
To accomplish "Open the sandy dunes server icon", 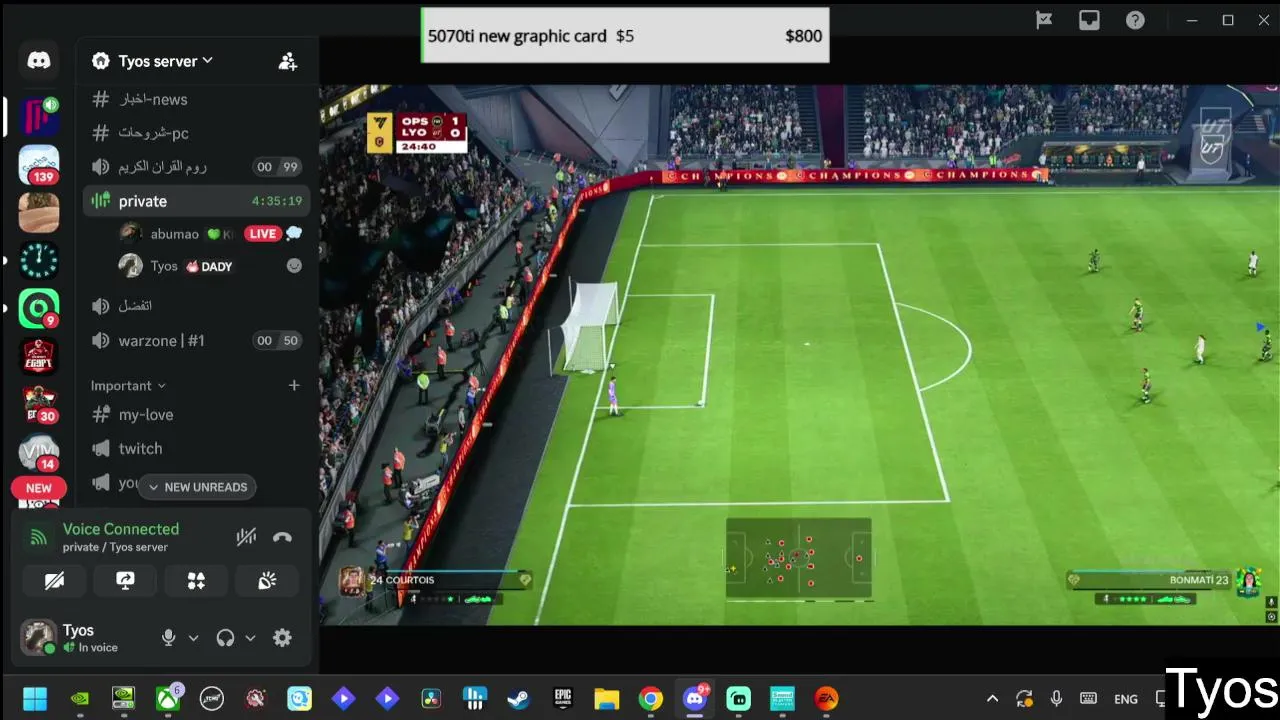I will coord(39,212).
